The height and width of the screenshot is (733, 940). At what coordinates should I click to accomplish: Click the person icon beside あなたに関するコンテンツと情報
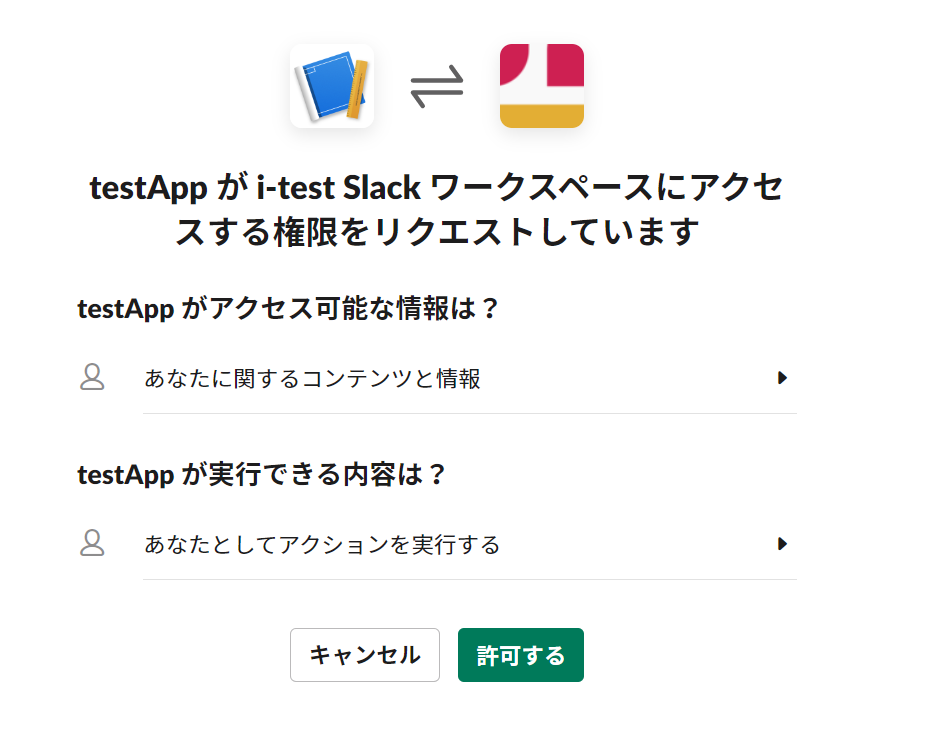(92, 378)
